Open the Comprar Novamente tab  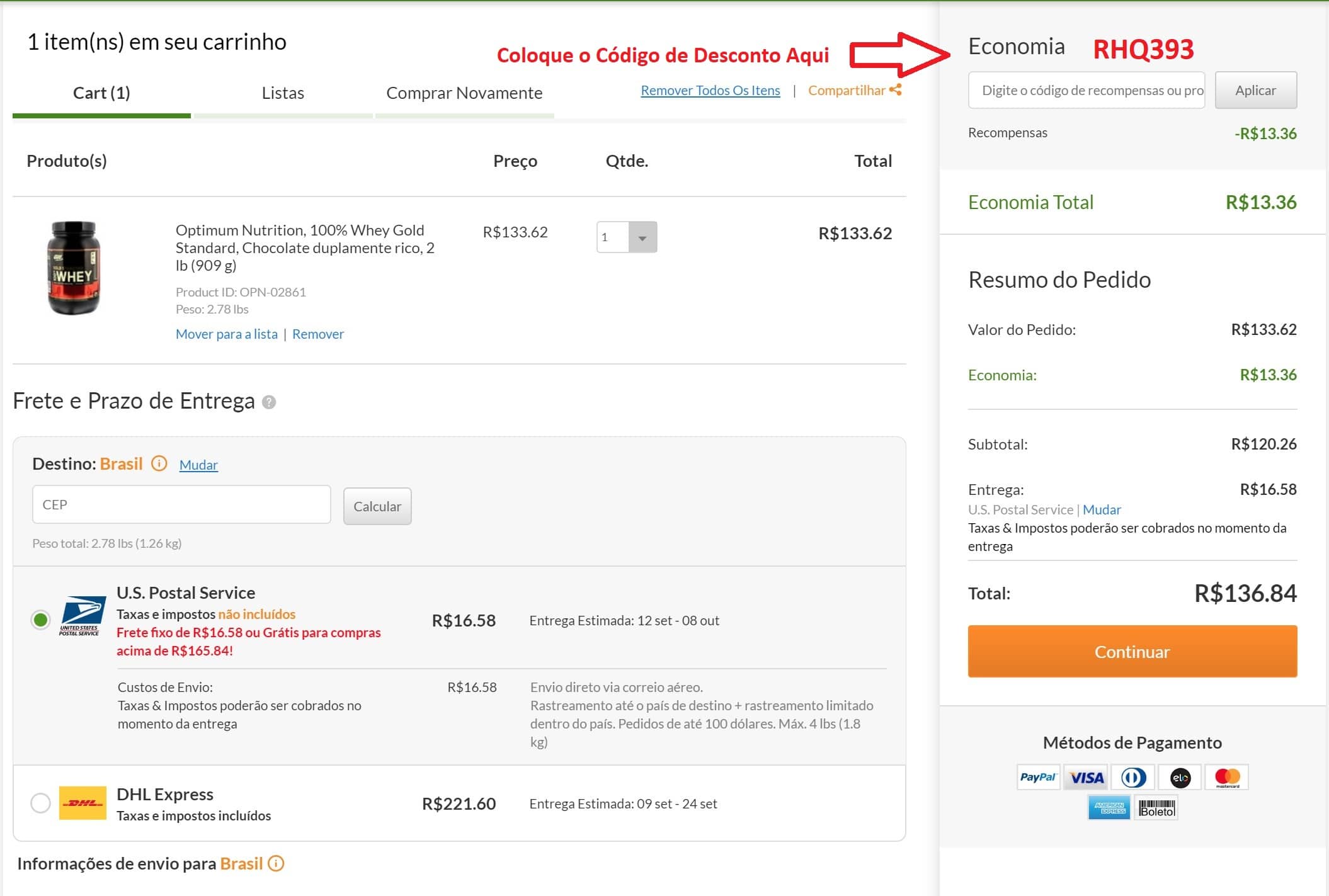[x=464, y=93]
